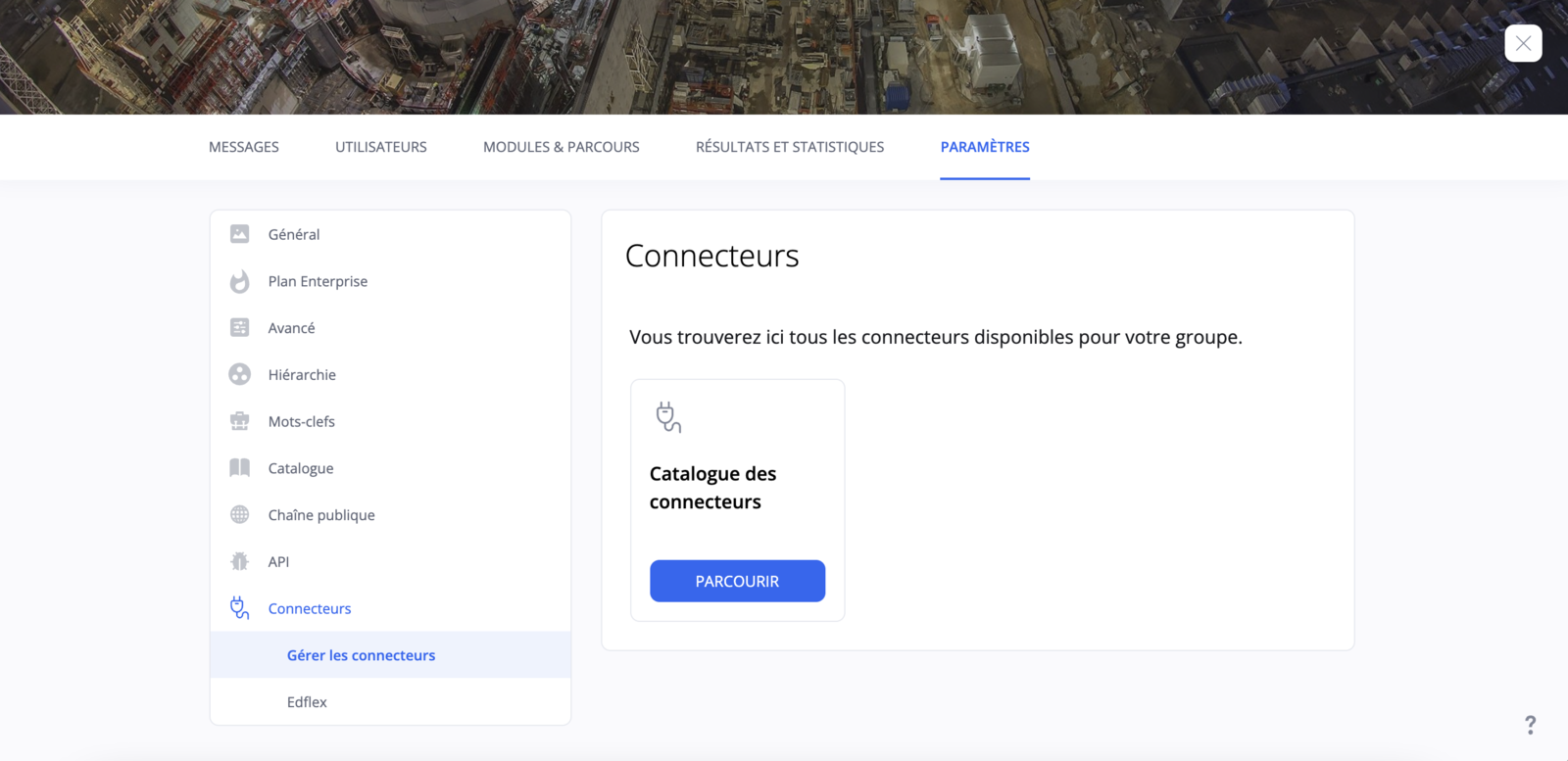Click the Plan Enterprise flame icon
Image resolution: width=1568 pixels, height=761 pixels.
tap(239, 281)
